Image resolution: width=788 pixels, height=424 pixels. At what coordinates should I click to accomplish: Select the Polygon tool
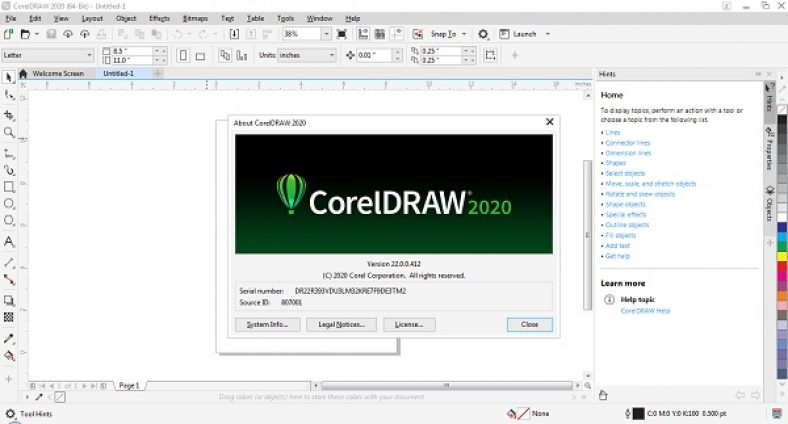point(9,221)
